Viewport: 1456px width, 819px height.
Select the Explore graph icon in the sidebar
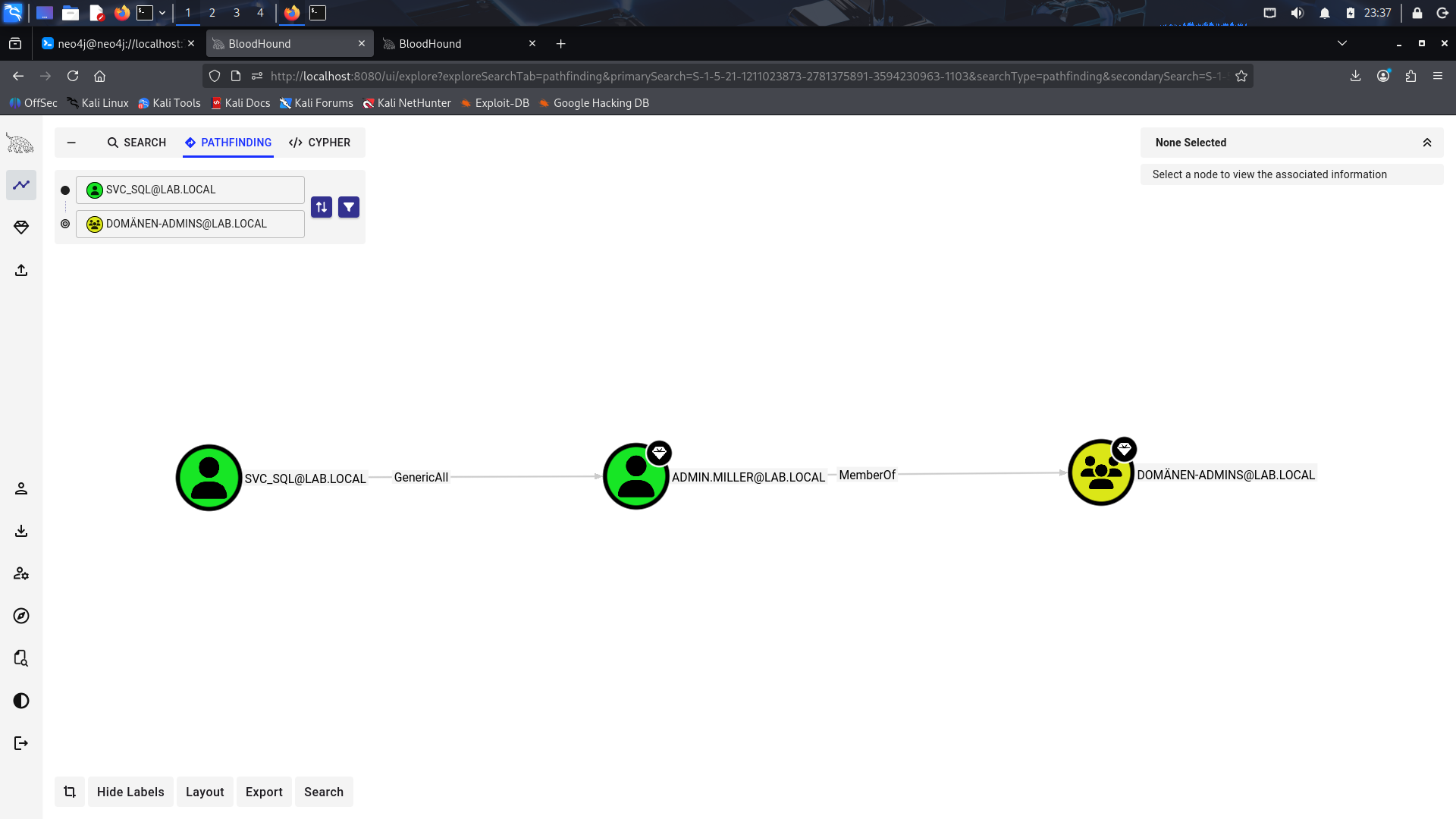(20, 185)
